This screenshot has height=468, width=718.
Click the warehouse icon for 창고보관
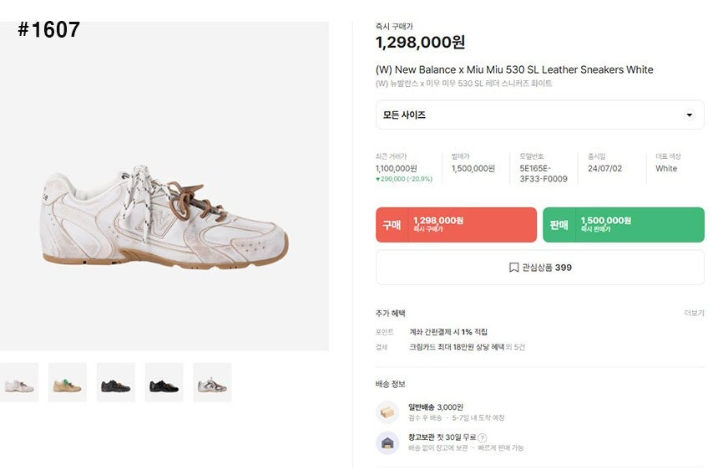point(387,442)
